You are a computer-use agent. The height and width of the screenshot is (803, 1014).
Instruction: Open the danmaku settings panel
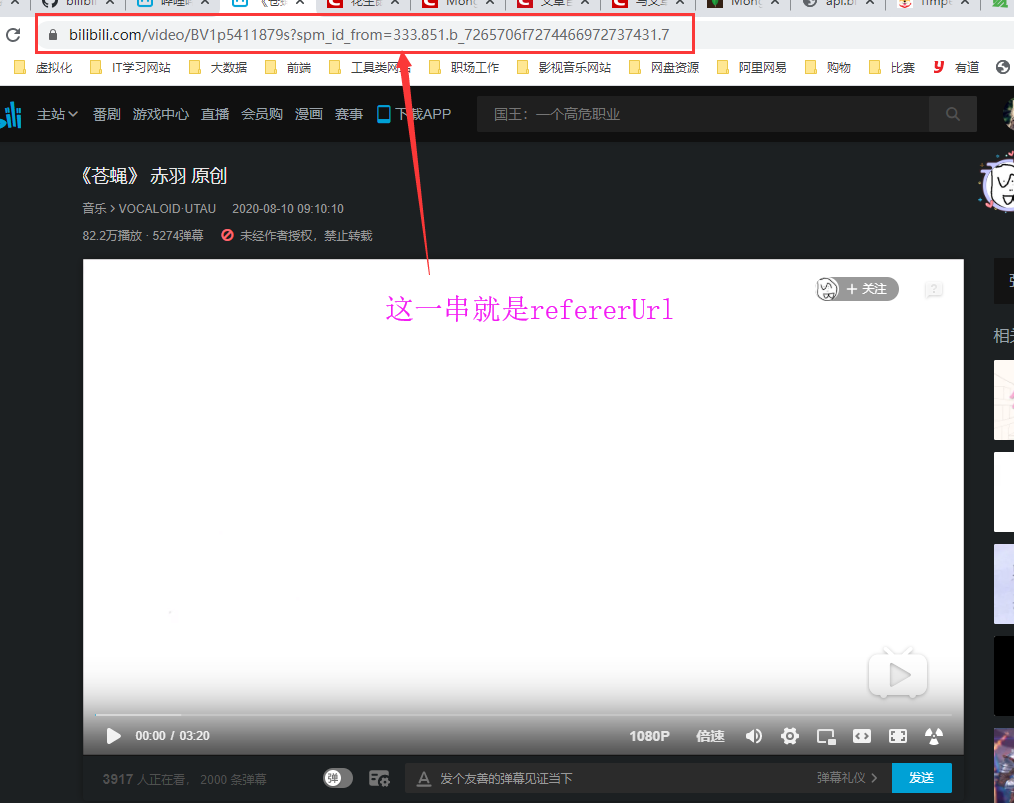(379, 778)
